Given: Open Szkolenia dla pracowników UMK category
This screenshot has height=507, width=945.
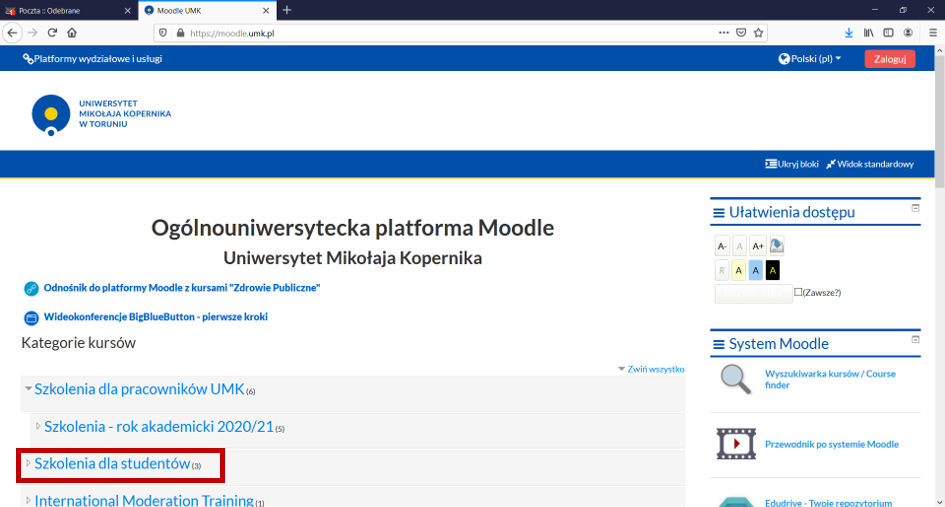Looking at the screenshot, I should (x=139, y=389).
